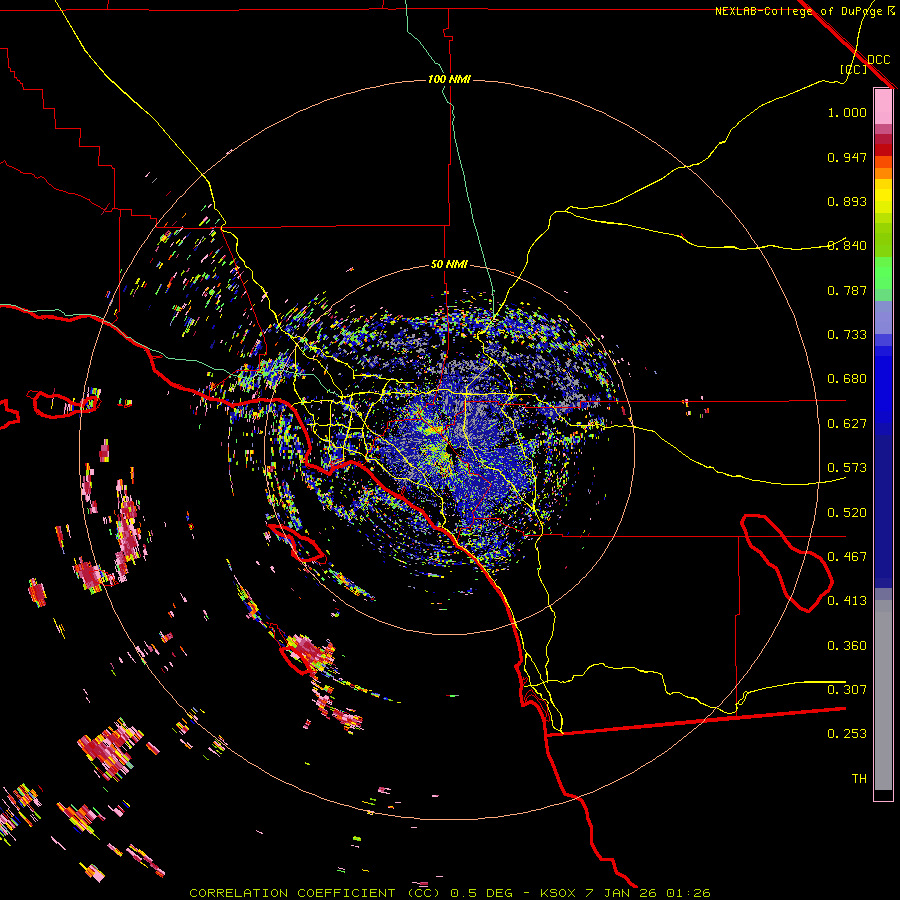The image size is (900, 900).
Task: Click the TH threshold legend label
Action: point(859,779)
